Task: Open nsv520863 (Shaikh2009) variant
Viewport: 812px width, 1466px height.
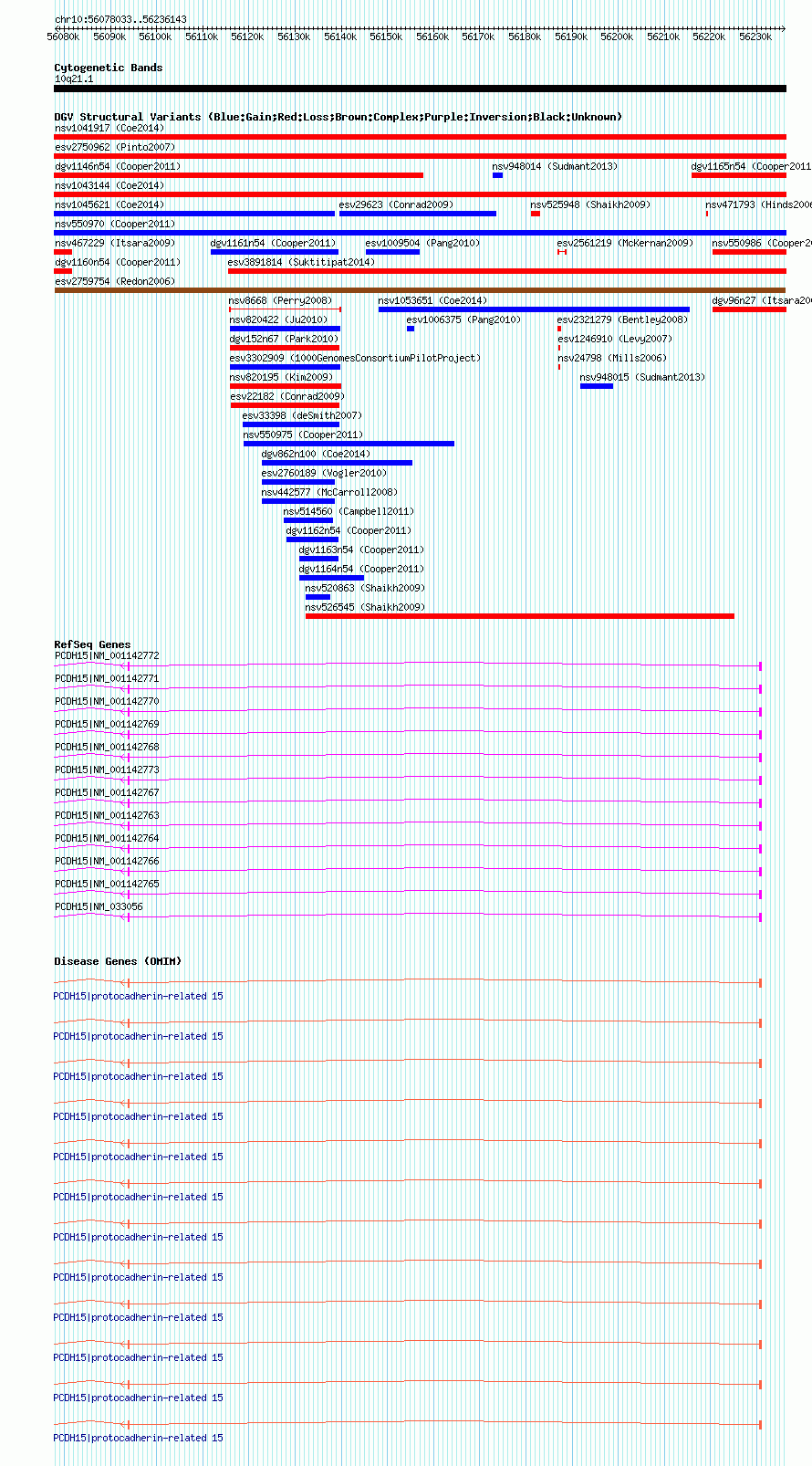Action: (365, 588)
